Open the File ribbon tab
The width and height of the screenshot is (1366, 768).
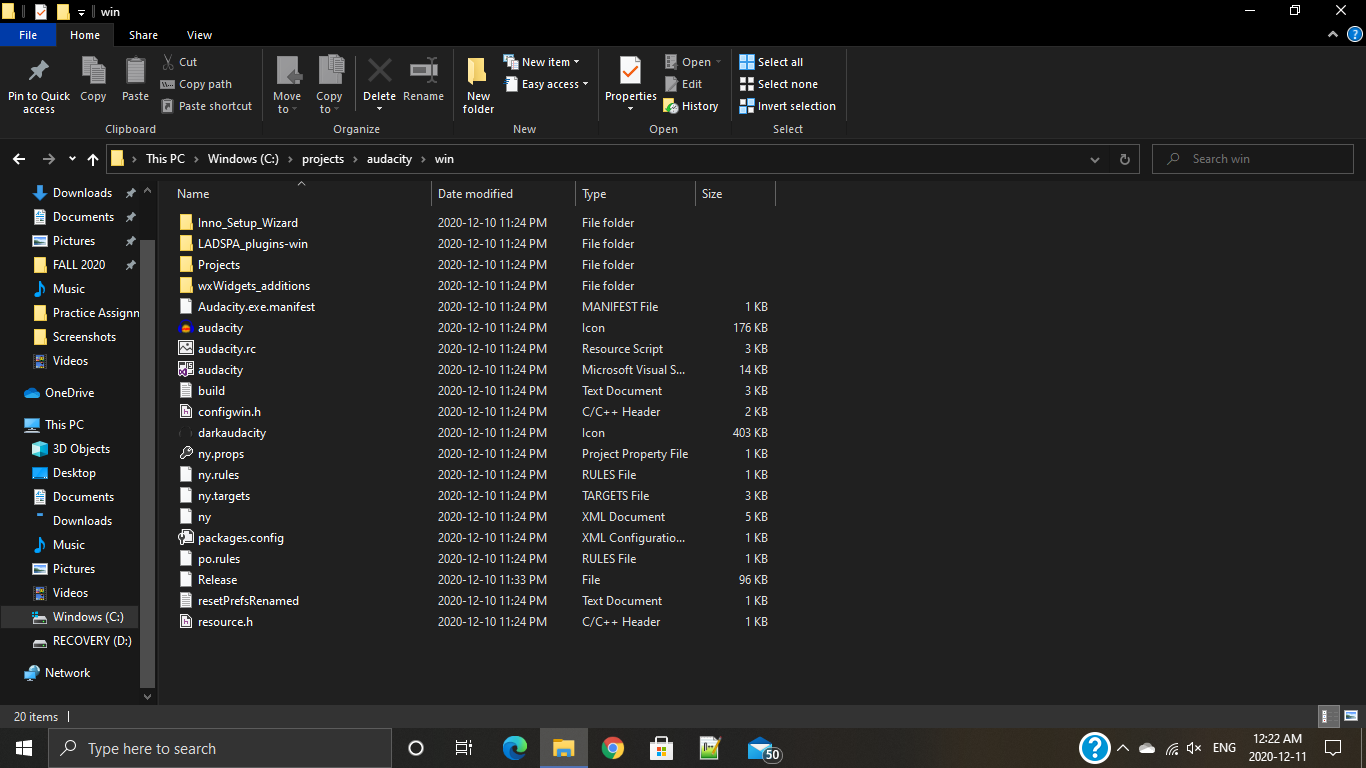[x=28, y=35]
